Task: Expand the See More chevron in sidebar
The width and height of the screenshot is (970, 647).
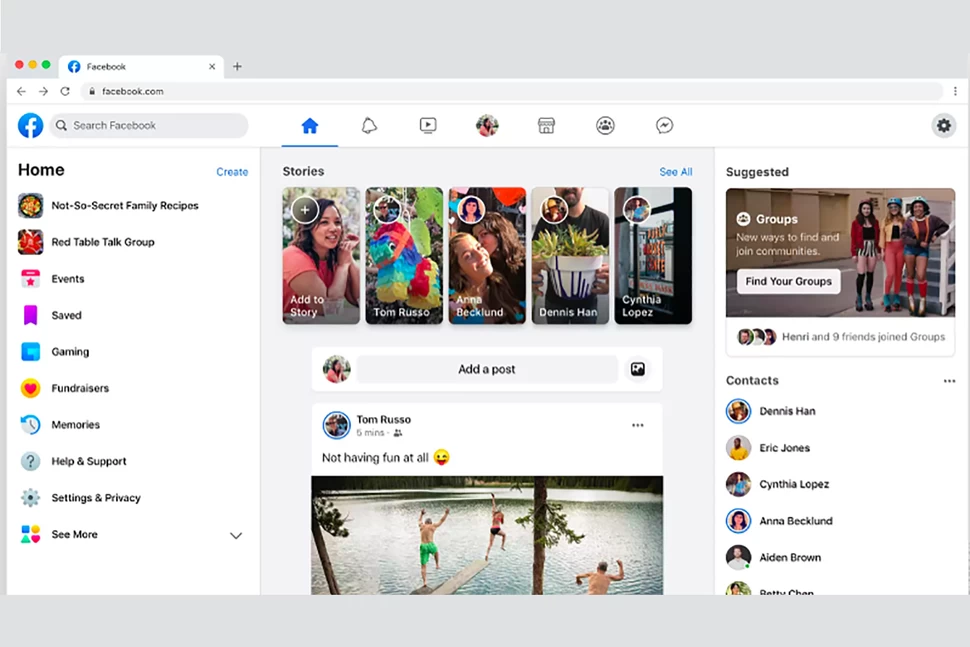Action: [236, 535]
